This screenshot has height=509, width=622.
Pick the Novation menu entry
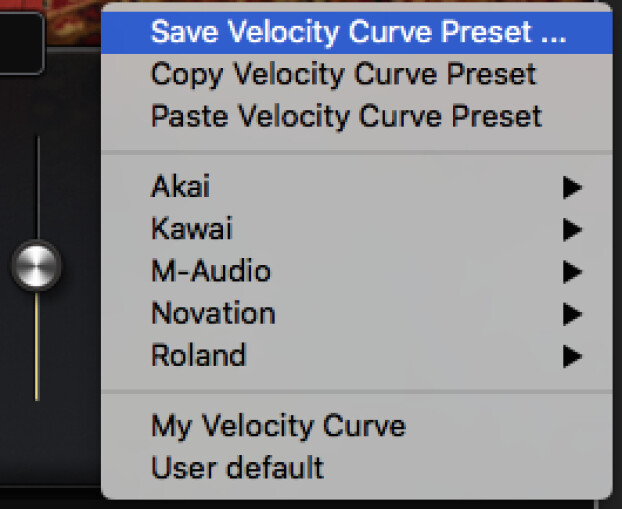pos(213,313)
